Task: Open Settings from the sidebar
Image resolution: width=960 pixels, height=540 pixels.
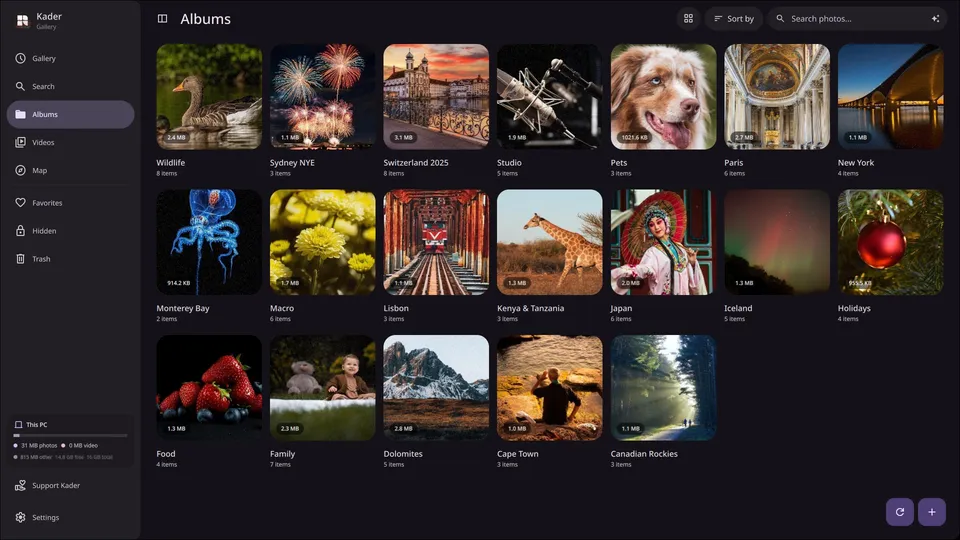Action: 70,517
